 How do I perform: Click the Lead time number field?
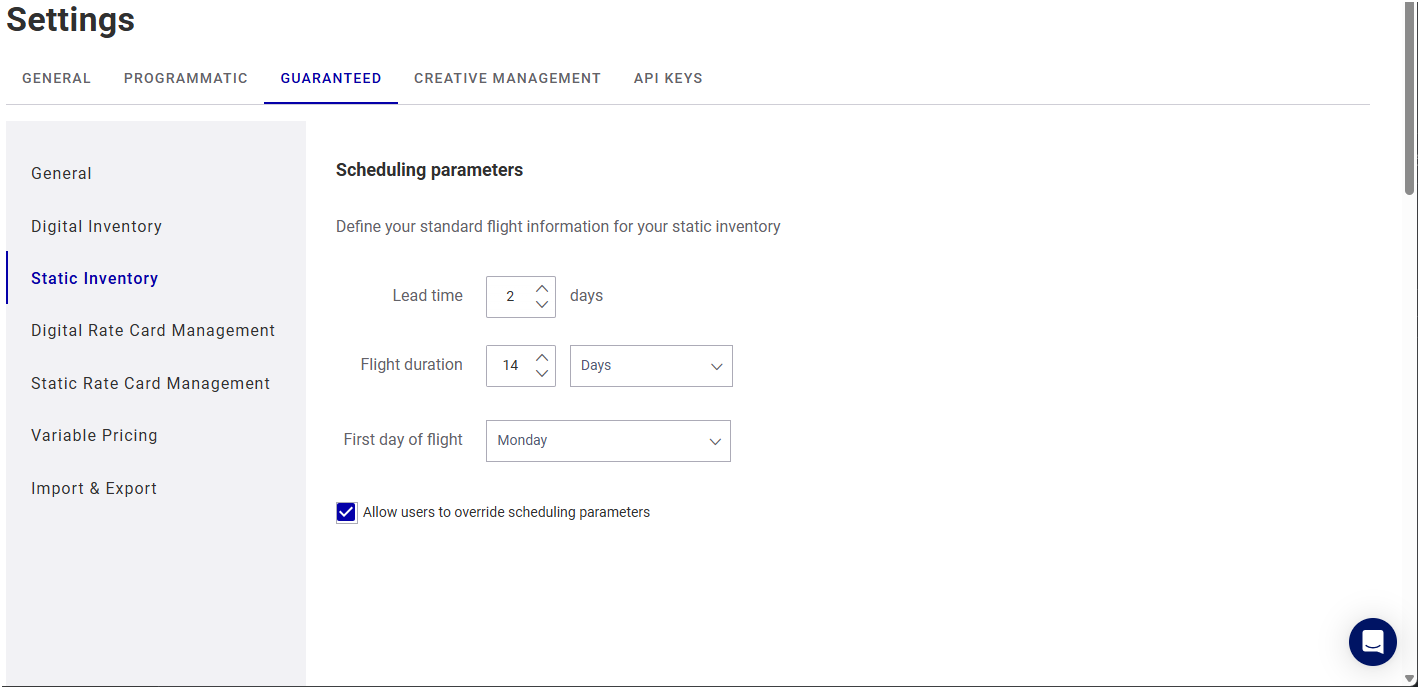click(x=510, y=297)
